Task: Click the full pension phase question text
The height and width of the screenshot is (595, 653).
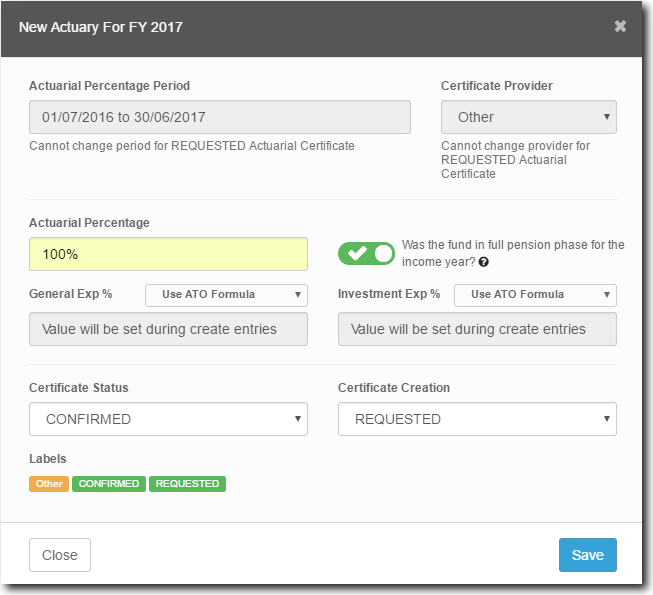Action: pyautogui.click(x=512, y=253)
